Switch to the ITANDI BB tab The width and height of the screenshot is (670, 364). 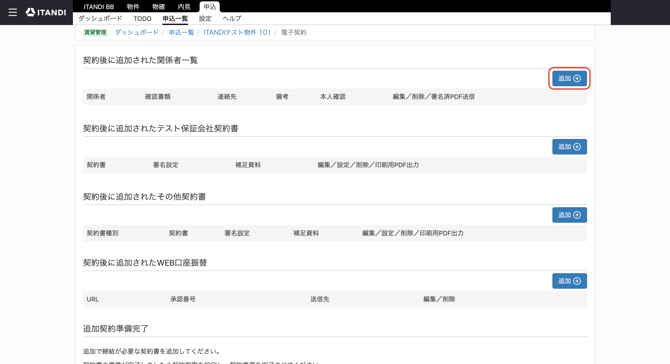pyautogui.click(x=99, y=7)
